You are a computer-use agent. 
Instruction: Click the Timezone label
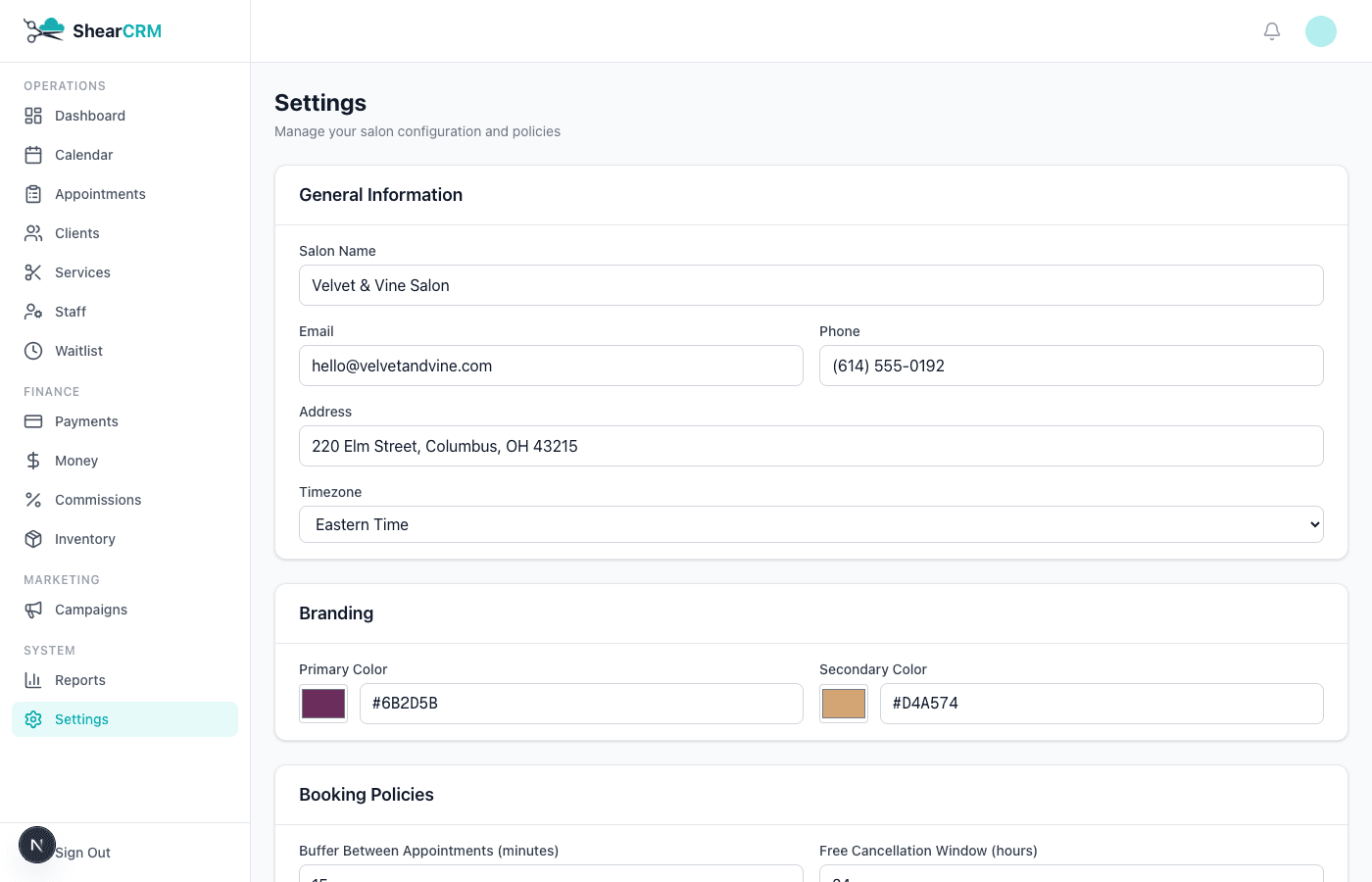330,492
